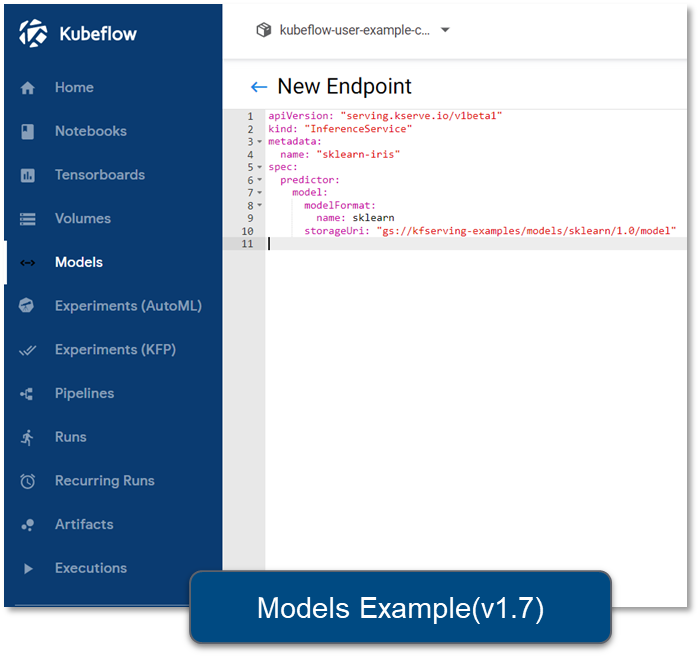The image size is (700, 657).
Task: Click line number 10 in the gutter
Action: pyautogui.click(x=247, y=231)
